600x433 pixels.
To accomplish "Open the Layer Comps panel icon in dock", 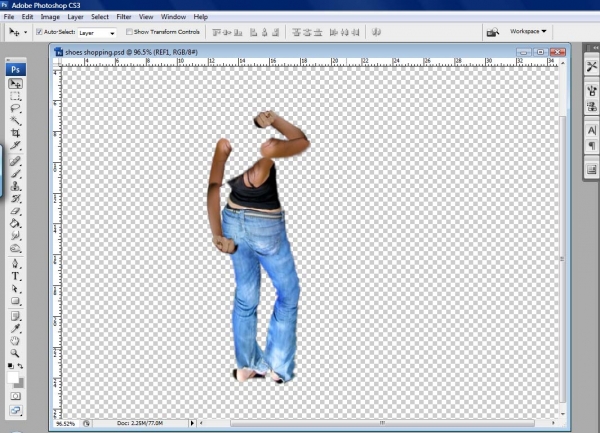I will 592,169.
